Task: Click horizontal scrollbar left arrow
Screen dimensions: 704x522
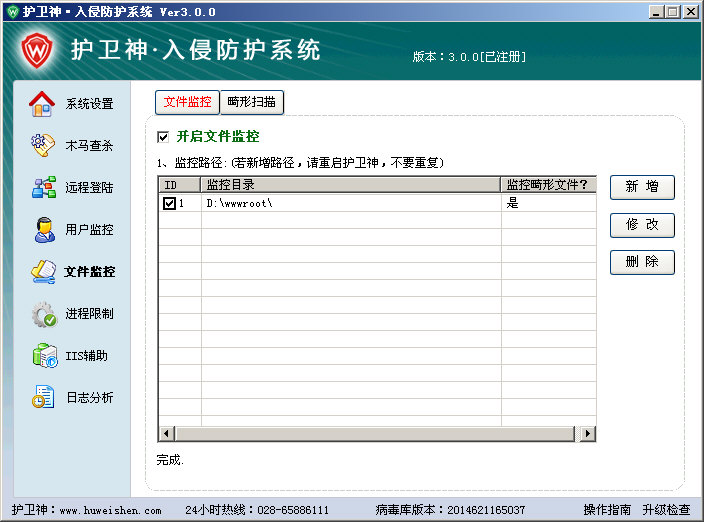Action: [167, 434]
